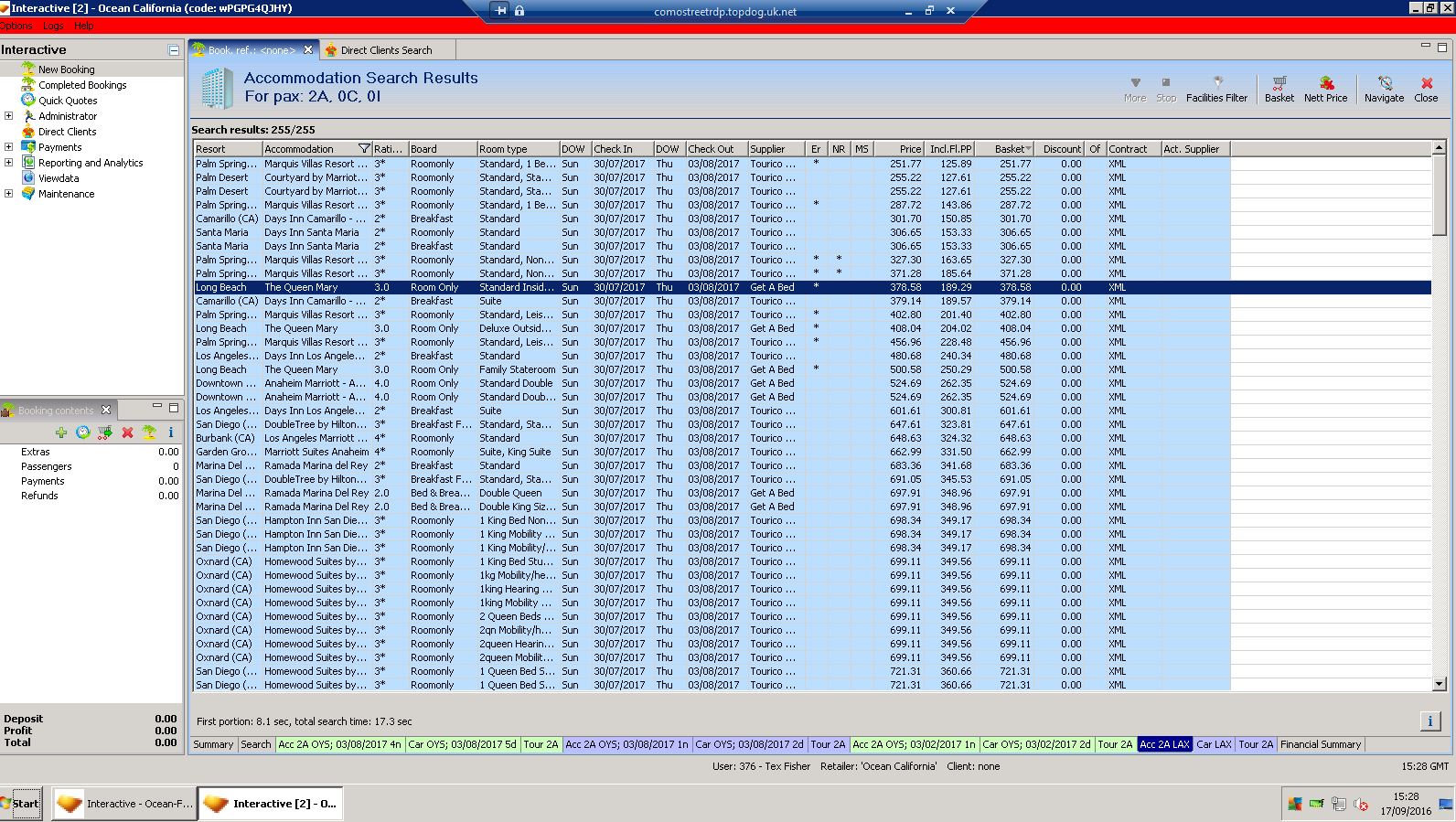The image size is (1456, 822).
Task: Expand the Payments node
Action: (8, 147)
